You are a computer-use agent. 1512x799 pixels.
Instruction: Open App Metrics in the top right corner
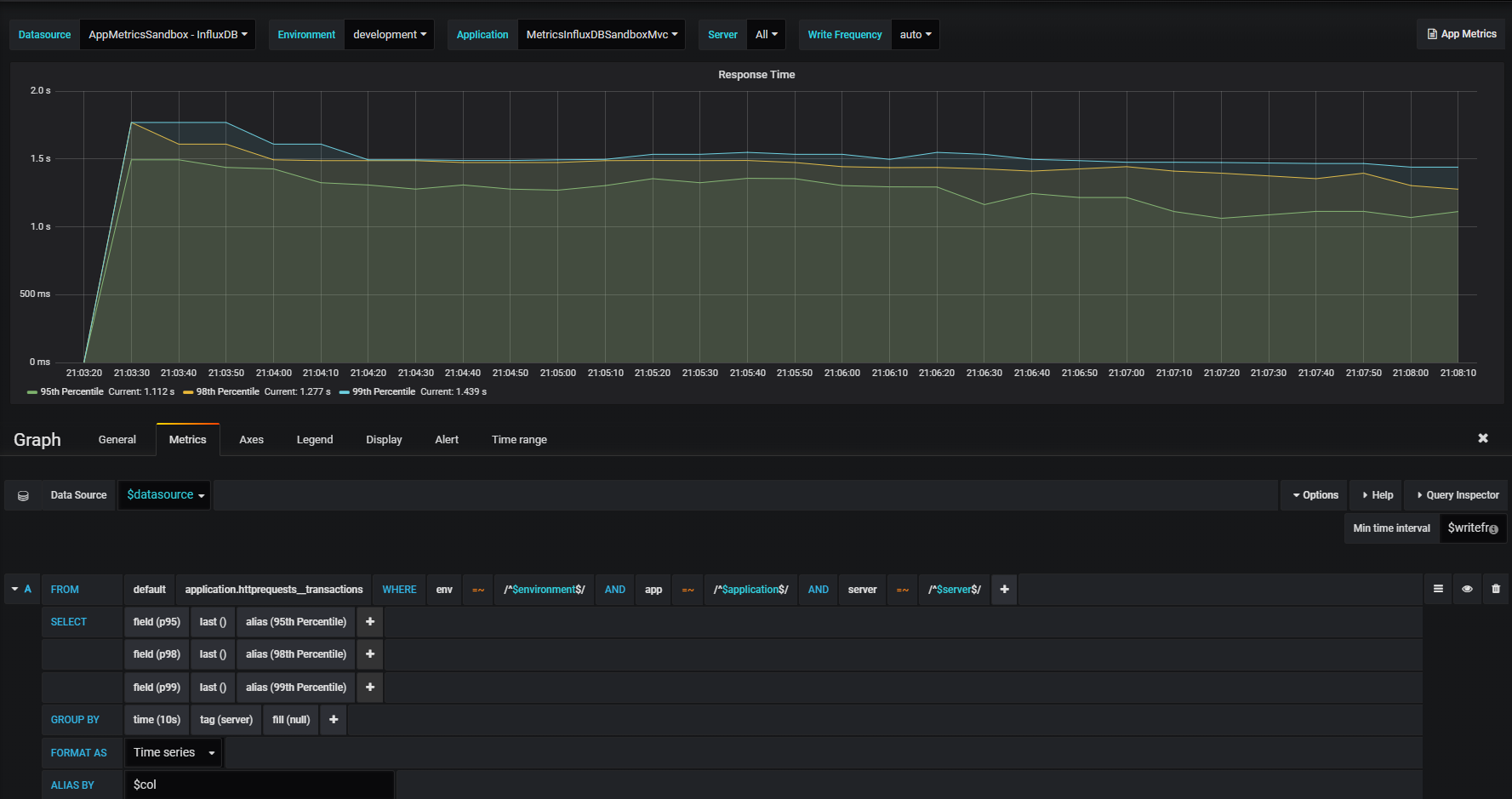(1461, 34)
